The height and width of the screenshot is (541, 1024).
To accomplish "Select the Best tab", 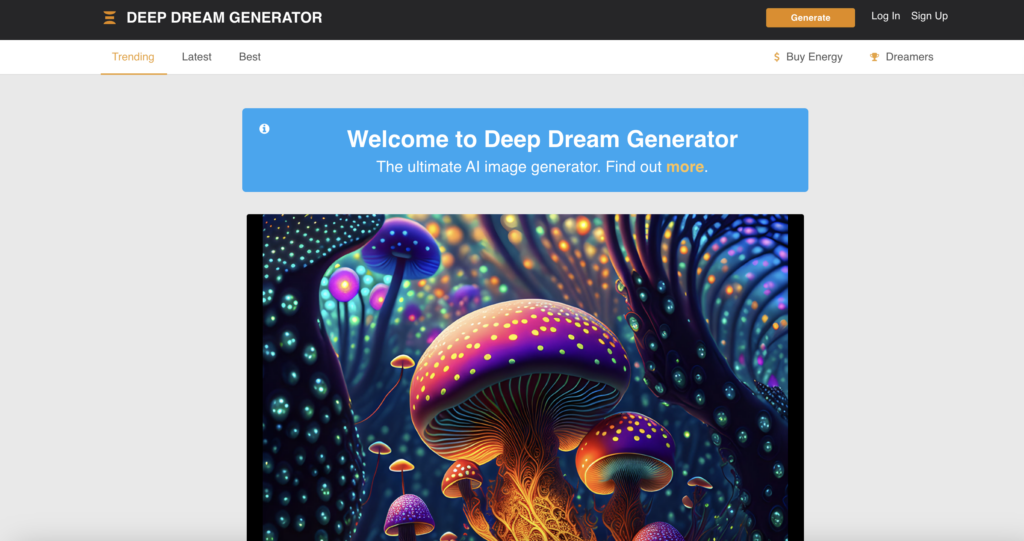I will tap(250, 57).
